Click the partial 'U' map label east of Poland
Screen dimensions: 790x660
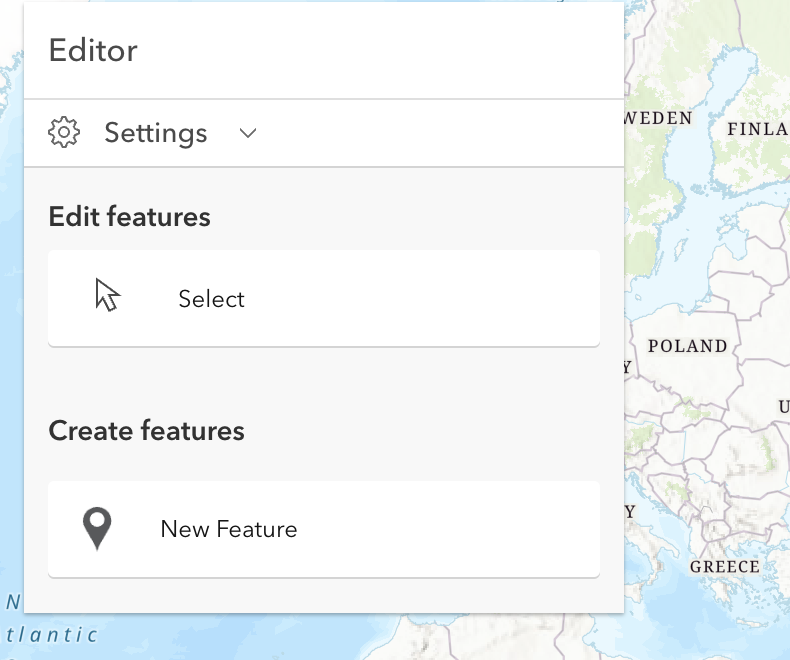pyautogui.click(x=784, y=407)
